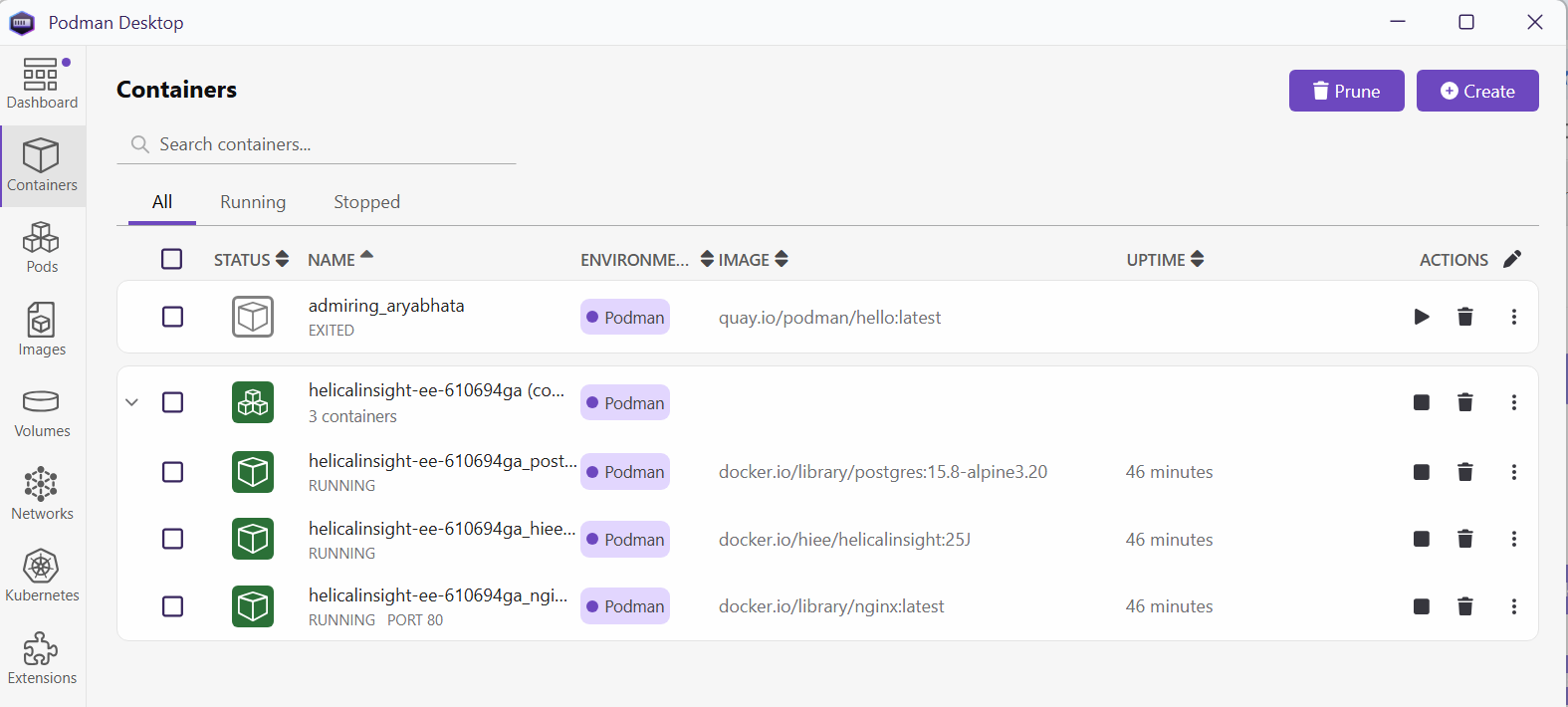The image size is (1568, 707).
Task: Open more actions for hiee container
Action: click(1514, 539)
